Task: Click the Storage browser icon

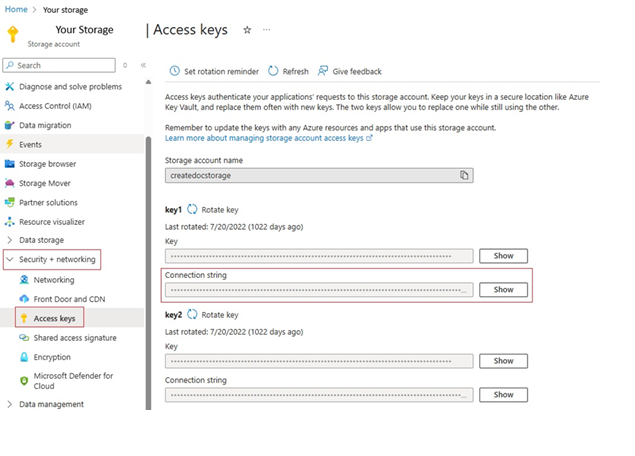Action: pos(9,164)
